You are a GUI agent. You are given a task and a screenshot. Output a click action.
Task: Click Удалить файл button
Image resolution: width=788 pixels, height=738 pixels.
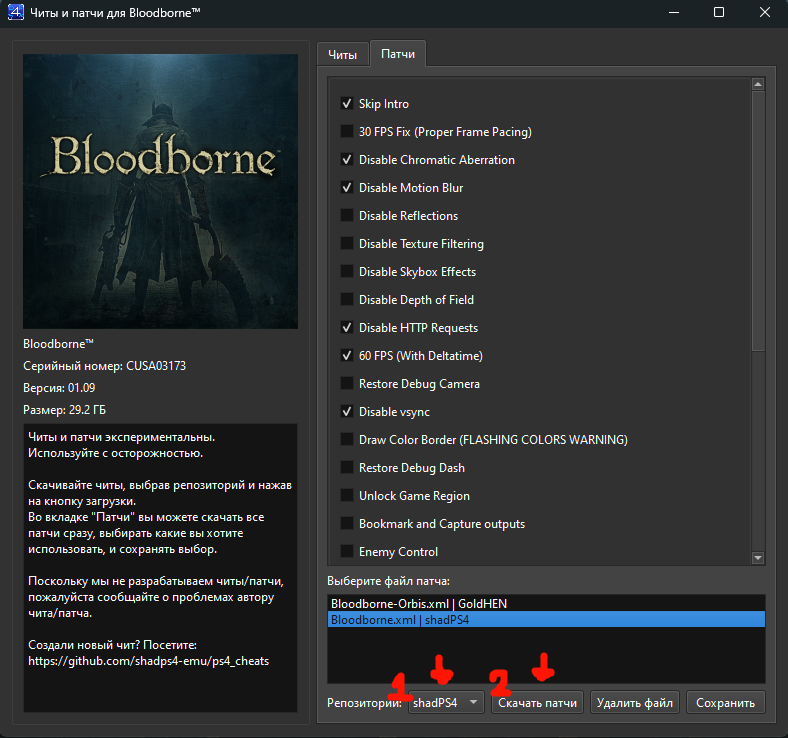tap(635, 702)
